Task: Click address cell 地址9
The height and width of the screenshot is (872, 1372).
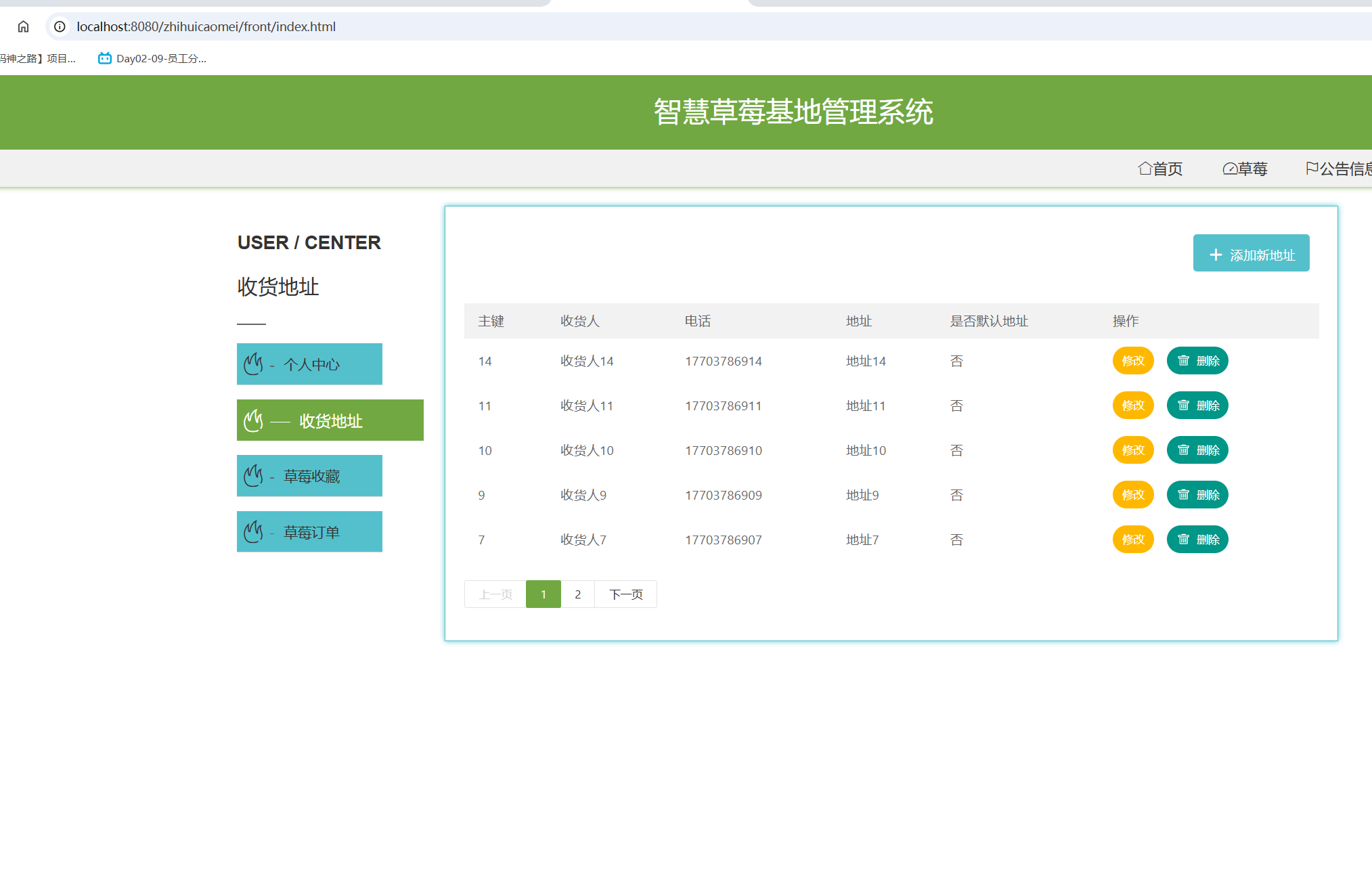Action: (862, 495)
